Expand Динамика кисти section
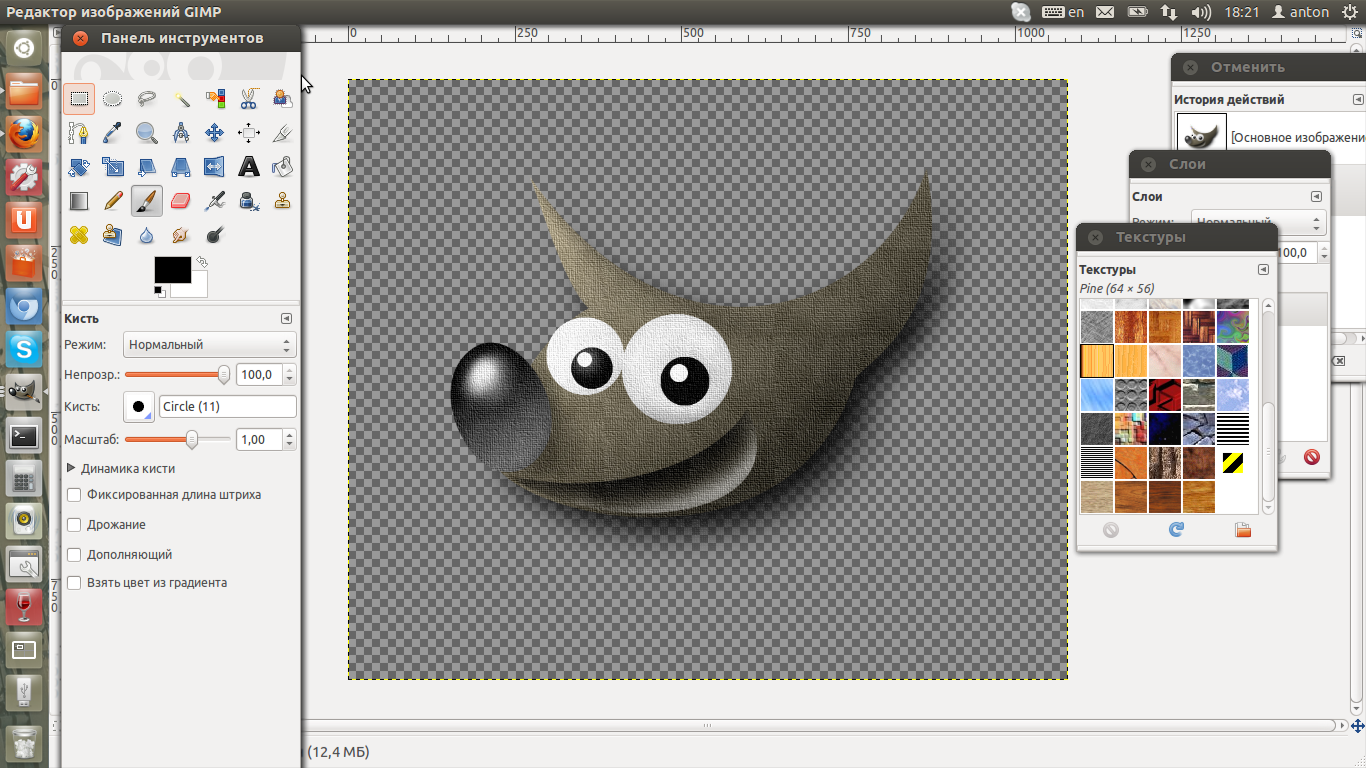 tap(71, 468)
